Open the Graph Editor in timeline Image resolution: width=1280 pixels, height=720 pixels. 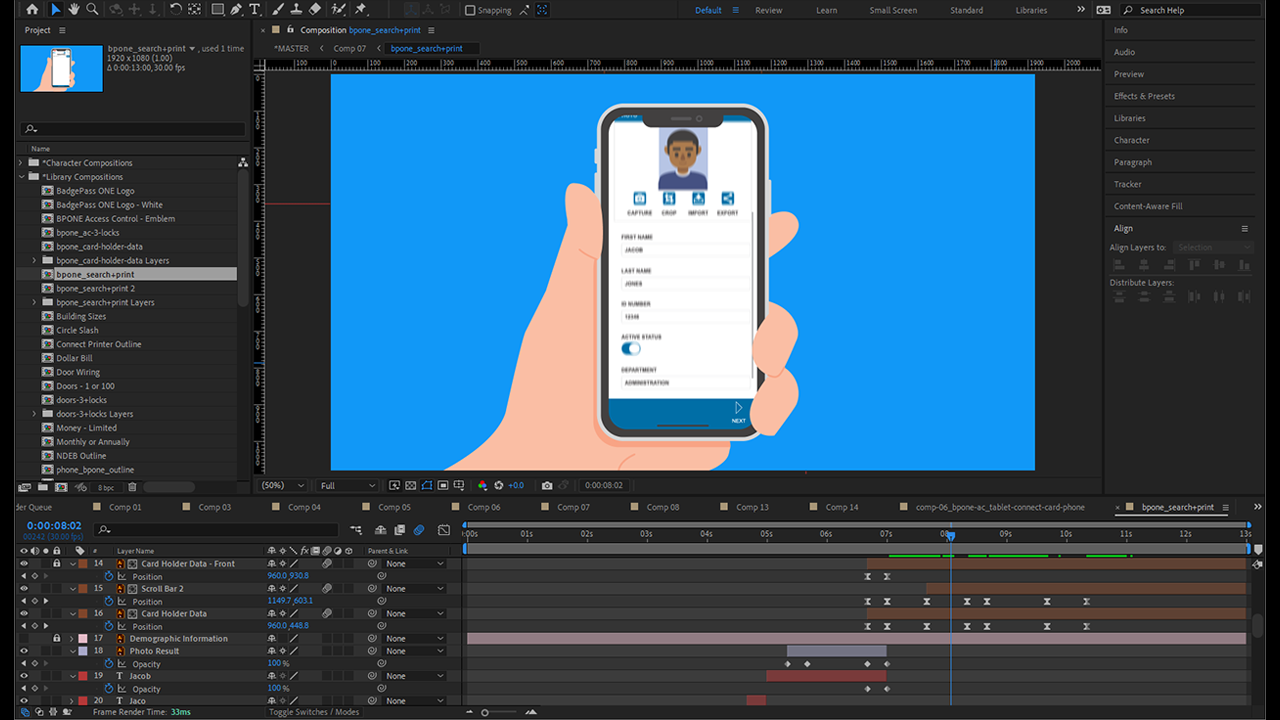tap(444, 530)
